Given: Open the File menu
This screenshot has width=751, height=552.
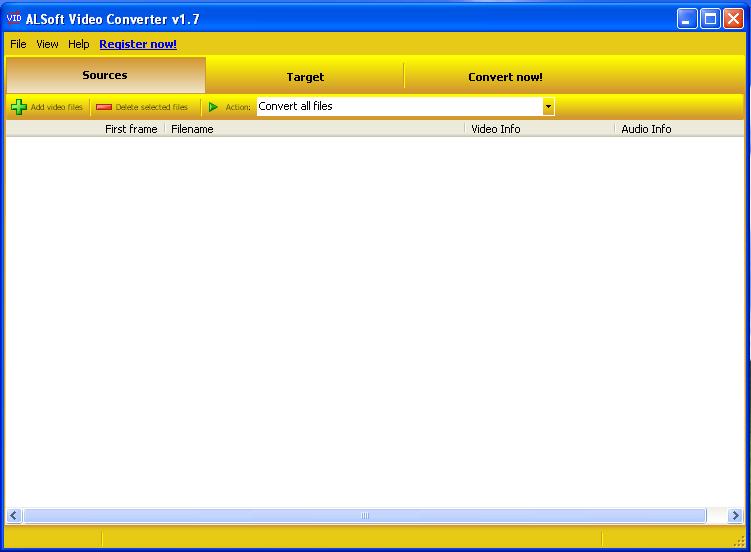Looking at the screenshot, I should tap(18, 44).
